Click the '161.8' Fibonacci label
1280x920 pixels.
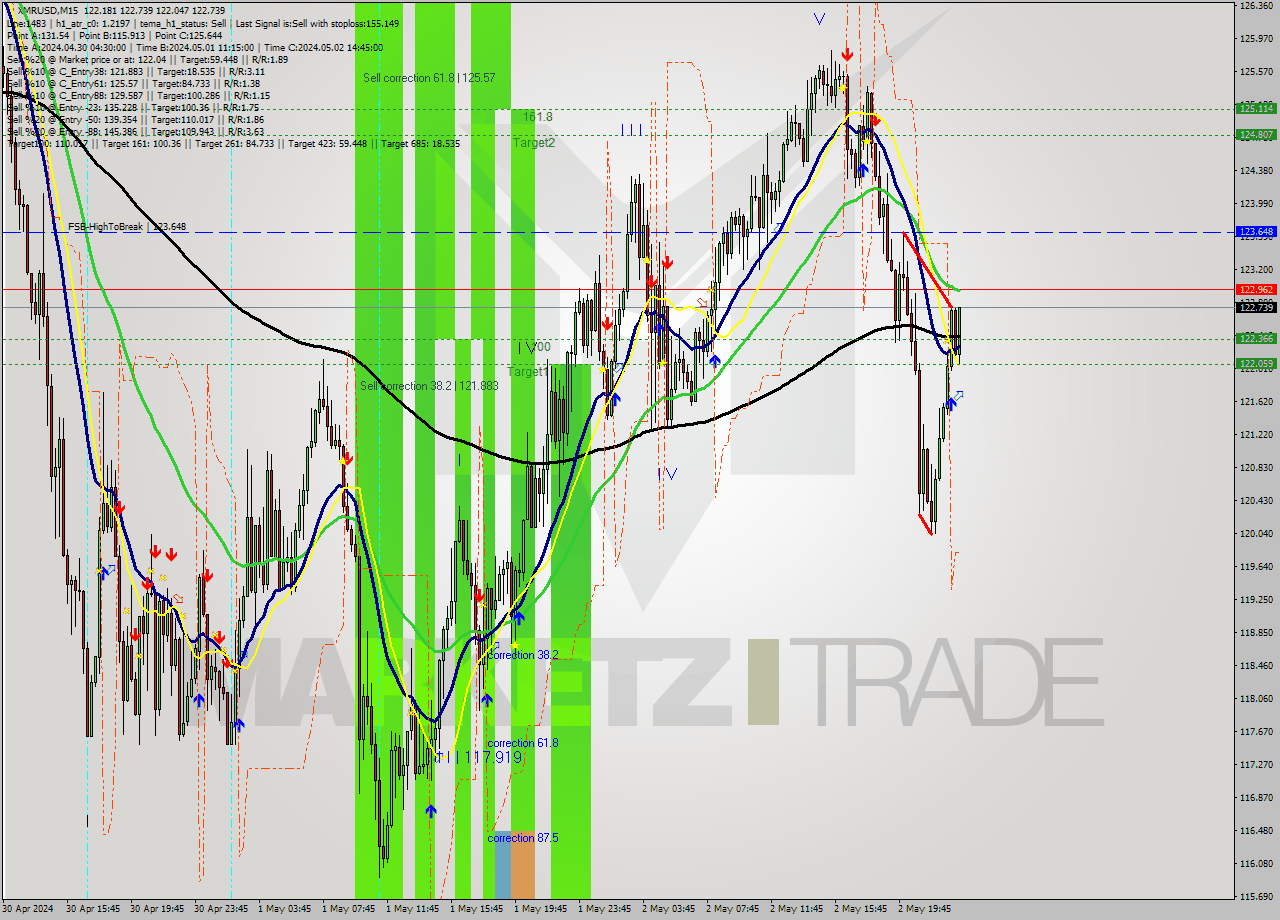pyautogui.click(x=537, y=117)
